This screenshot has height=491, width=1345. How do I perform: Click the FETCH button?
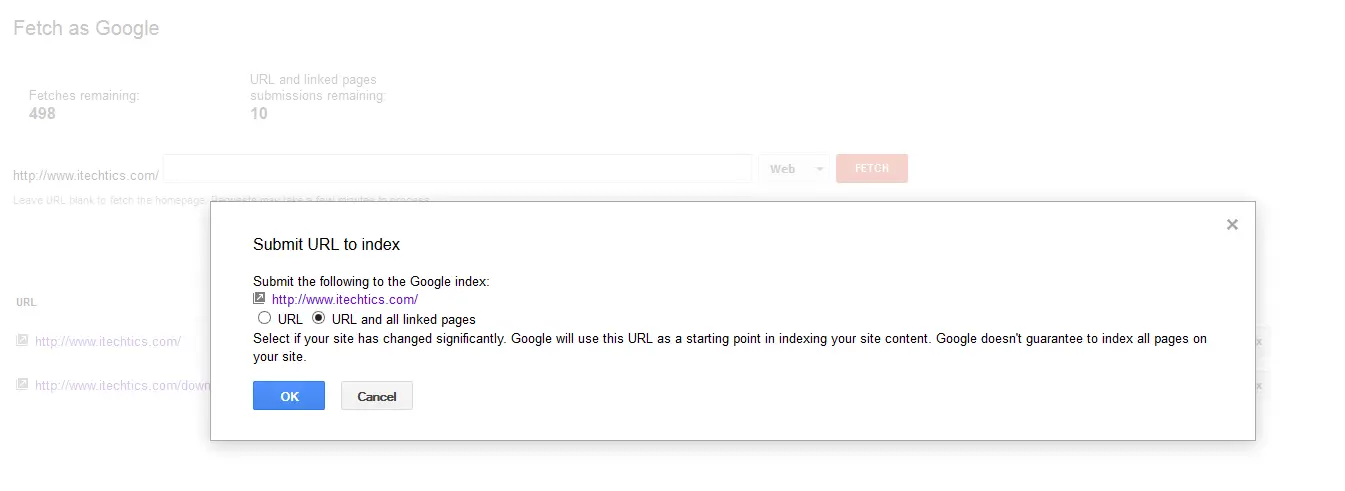pos(872,168)
